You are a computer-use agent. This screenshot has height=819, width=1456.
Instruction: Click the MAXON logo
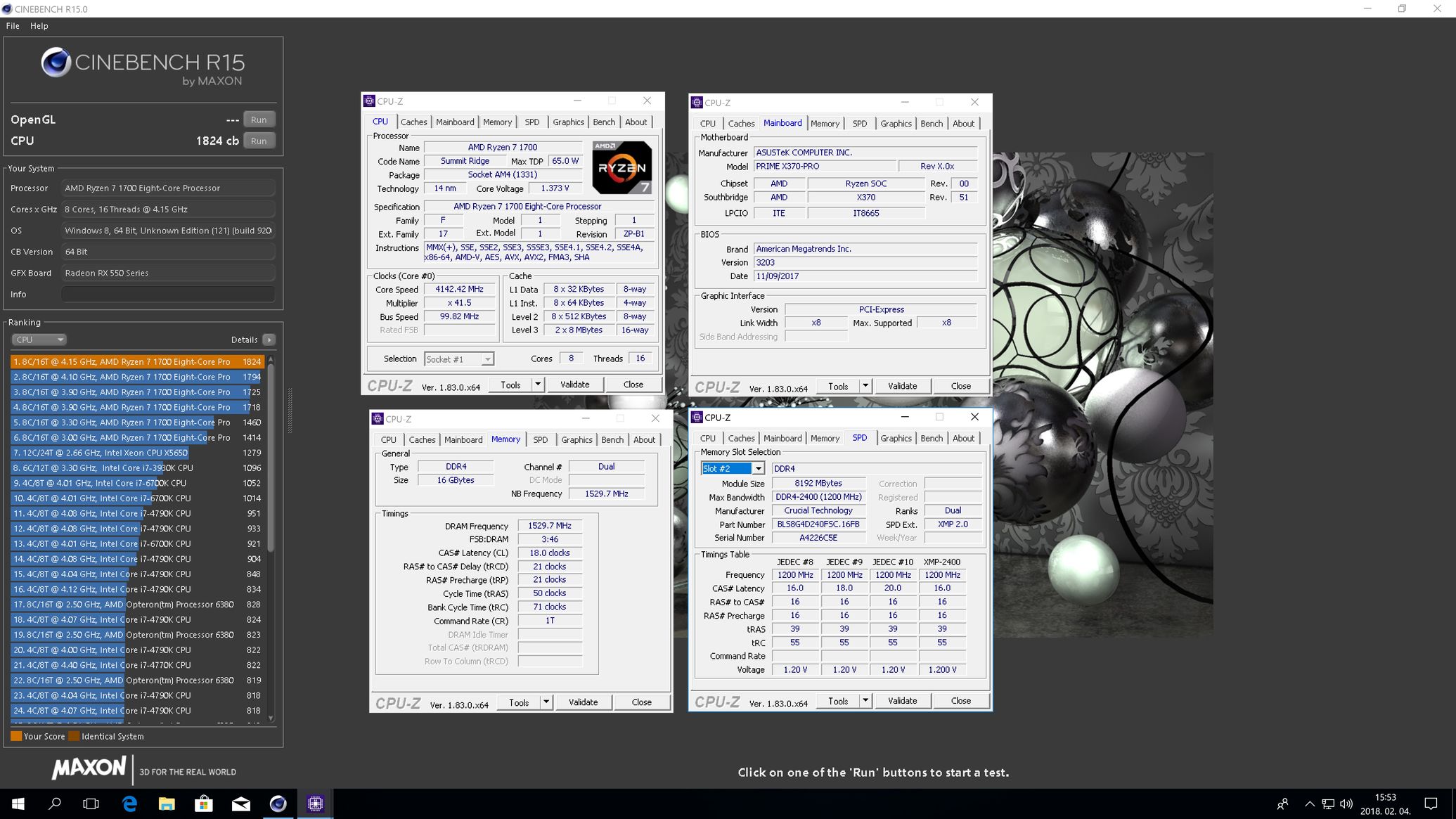pos(89,768)
